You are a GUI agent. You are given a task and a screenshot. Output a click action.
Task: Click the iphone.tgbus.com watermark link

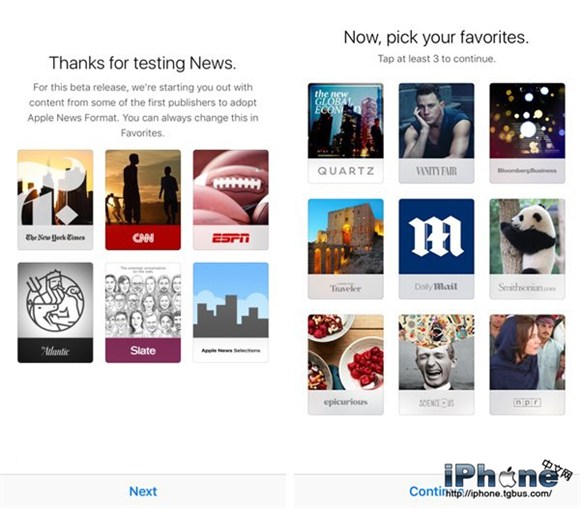point(499,494)
